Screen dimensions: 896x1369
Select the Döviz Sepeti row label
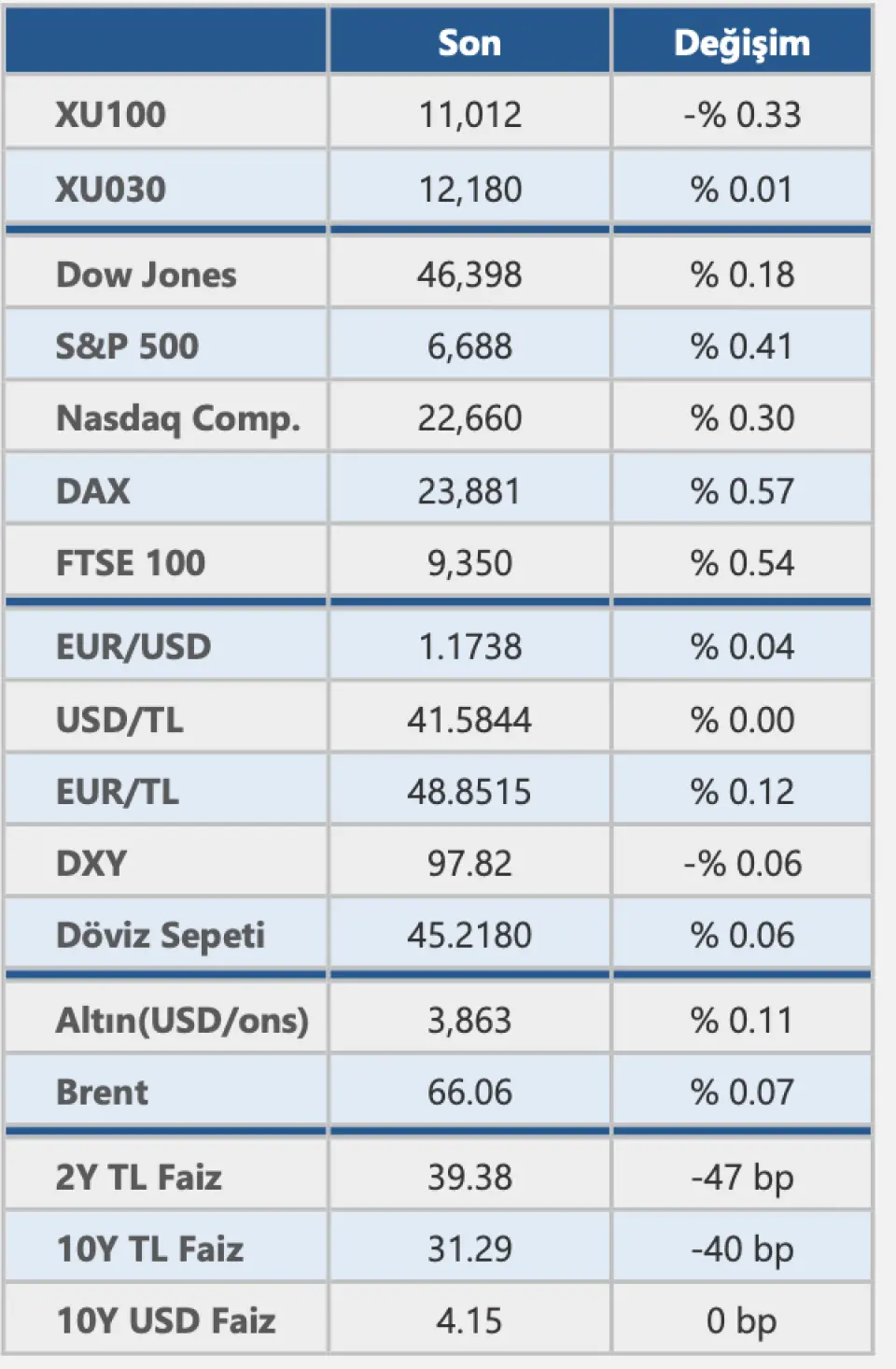pyautogui.click(x=161, y=936)
